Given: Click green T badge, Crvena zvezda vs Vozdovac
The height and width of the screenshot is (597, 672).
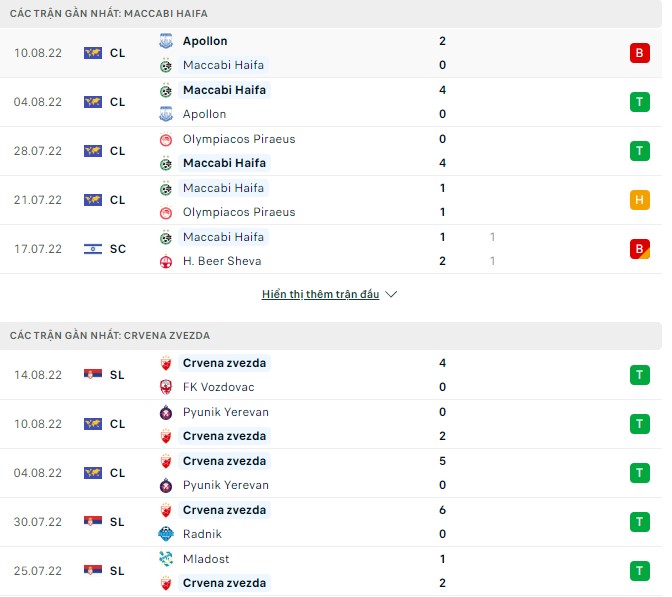Looking at the screenshot, I should pyautogui.click(x=638, y=375).
